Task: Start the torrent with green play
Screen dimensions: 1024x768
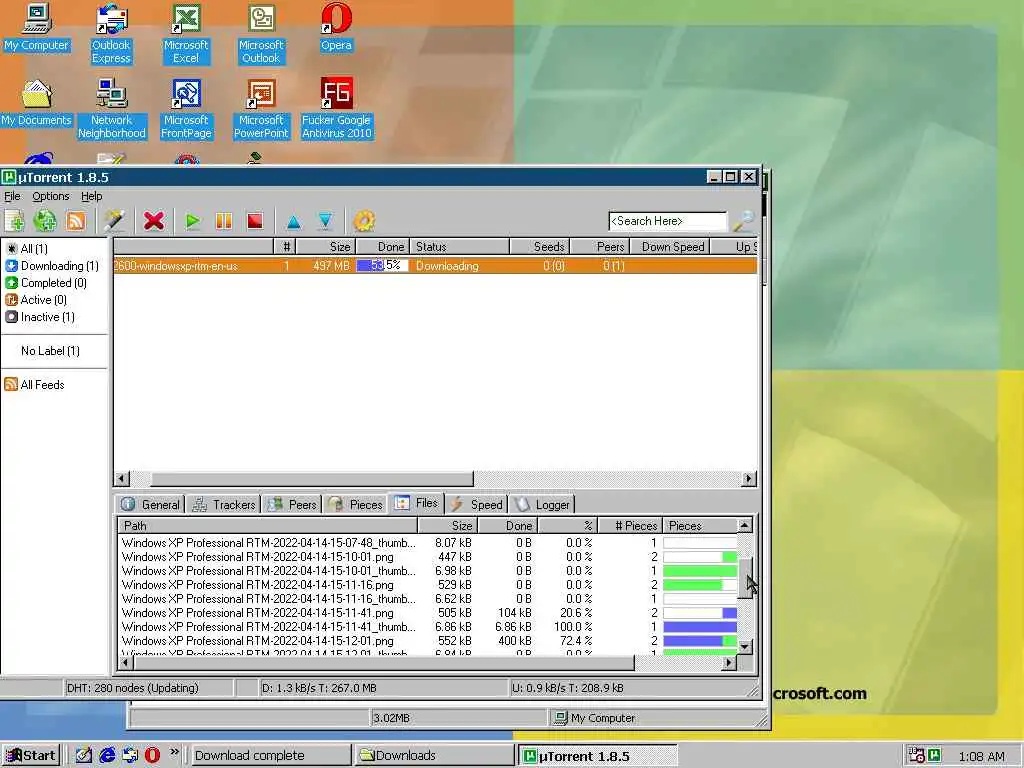Action: pyautogui.click(x=193, y=221)
